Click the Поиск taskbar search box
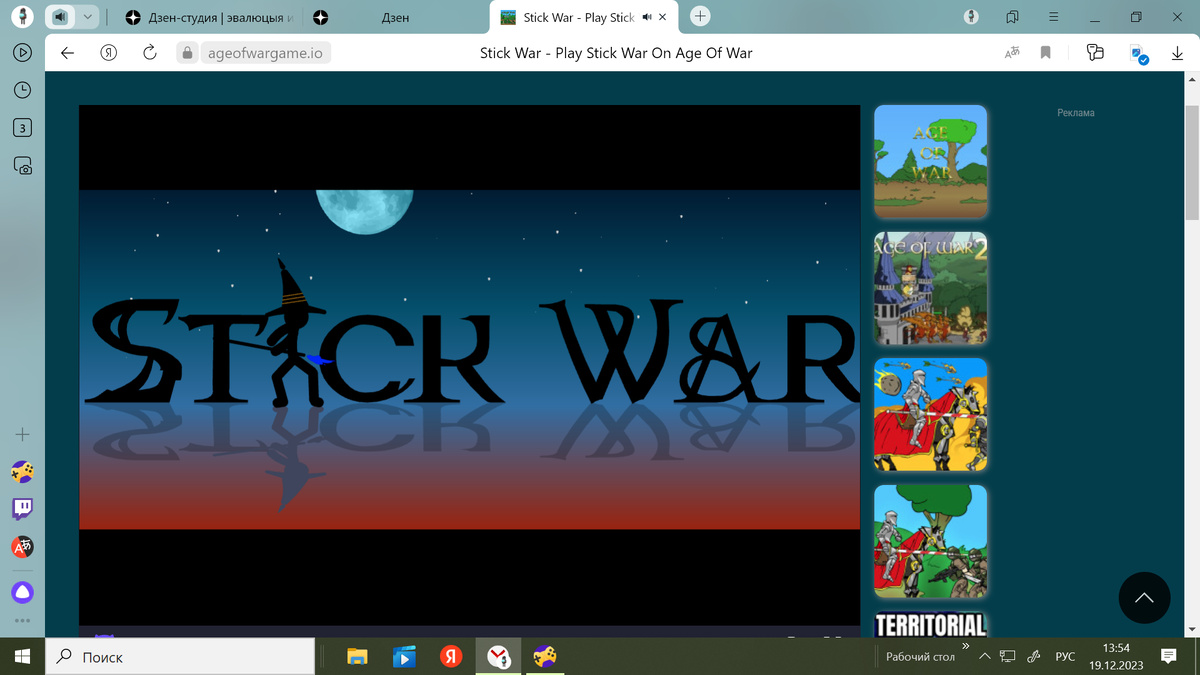1200x675 pixels. pos(181,657)
